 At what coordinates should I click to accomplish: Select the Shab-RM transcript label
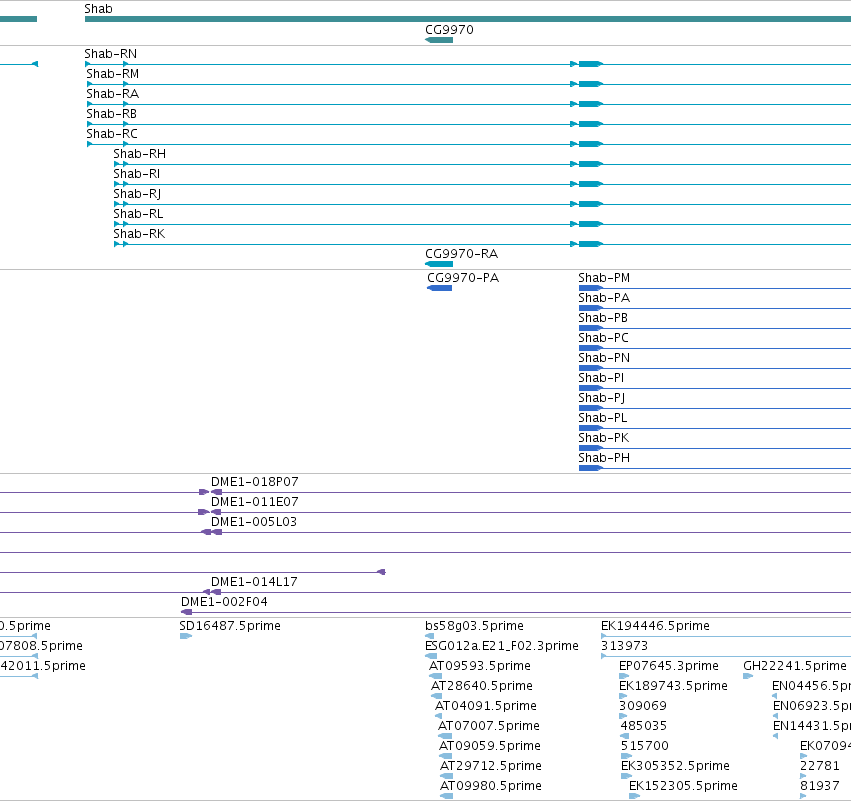click(112, 74)
